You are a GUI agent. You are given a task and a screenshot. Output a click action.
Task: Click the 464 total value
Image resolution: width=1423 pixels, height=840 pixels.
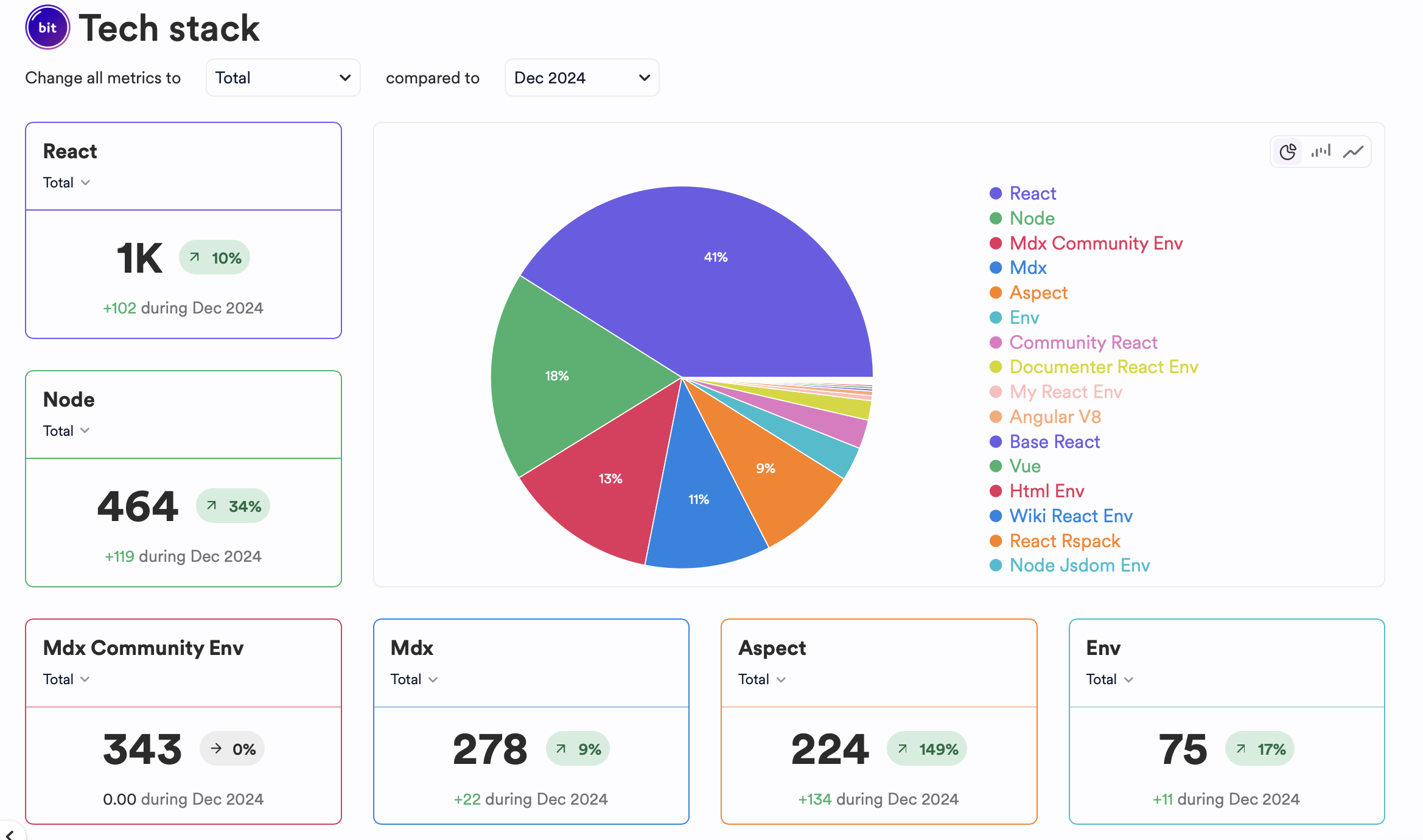coord(138,506)
